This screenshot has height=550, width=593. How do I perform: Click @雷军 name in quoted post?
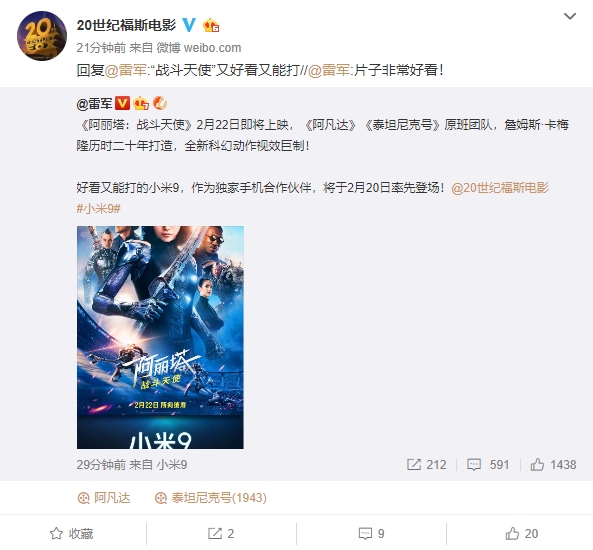(94, 103)
